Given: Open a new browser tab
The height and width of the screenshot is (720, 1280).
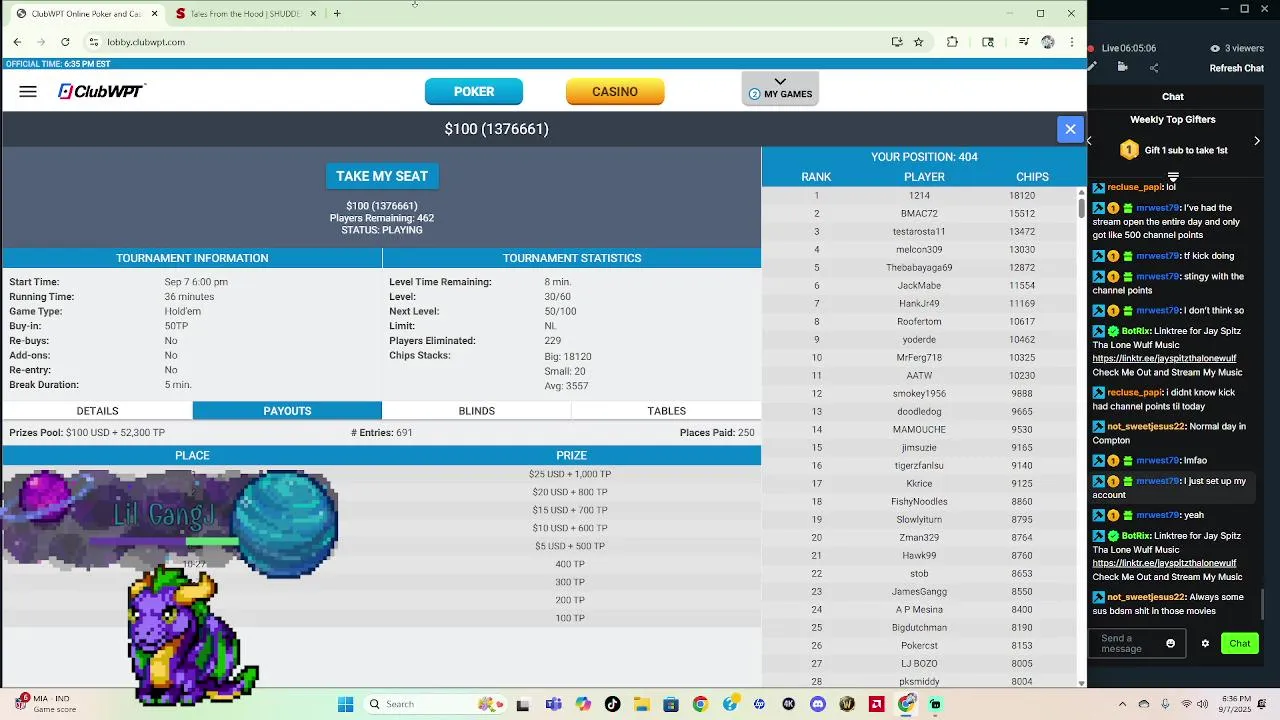Looking at the screenshot, I should 337,14.
